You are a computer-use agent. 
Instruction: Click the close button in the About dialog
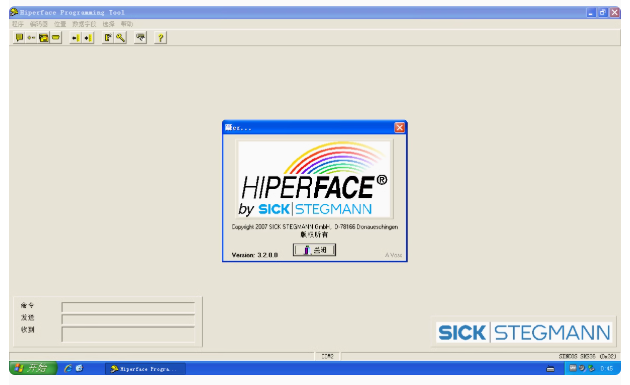point(314,250)
